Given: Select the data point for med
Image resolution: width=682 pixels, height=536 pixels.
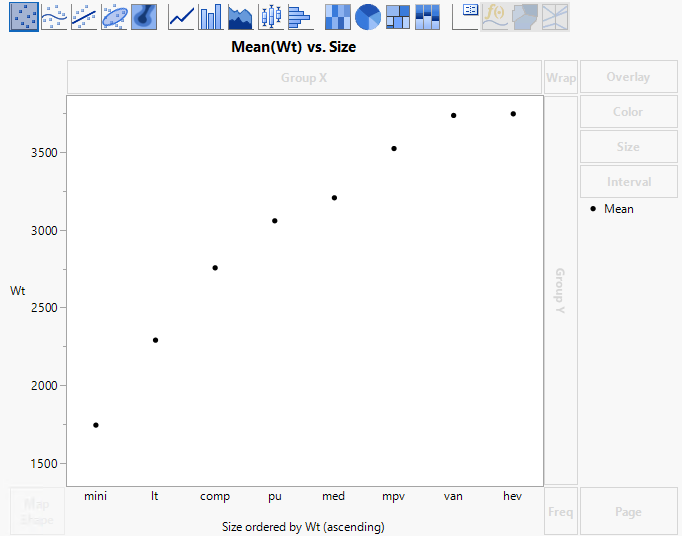Looking at the screenshot, I should click(x=334, y=198).
